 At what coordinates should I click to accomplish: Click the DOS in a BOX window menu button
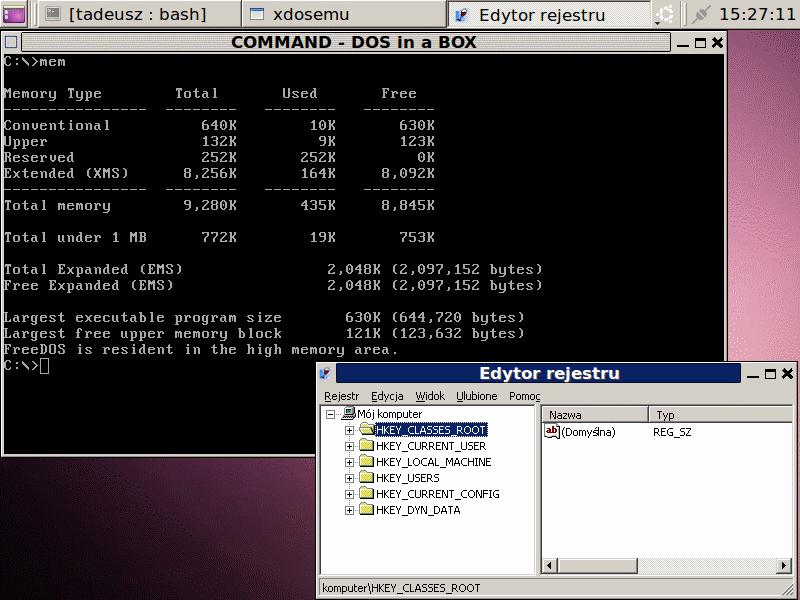point(10,42)
